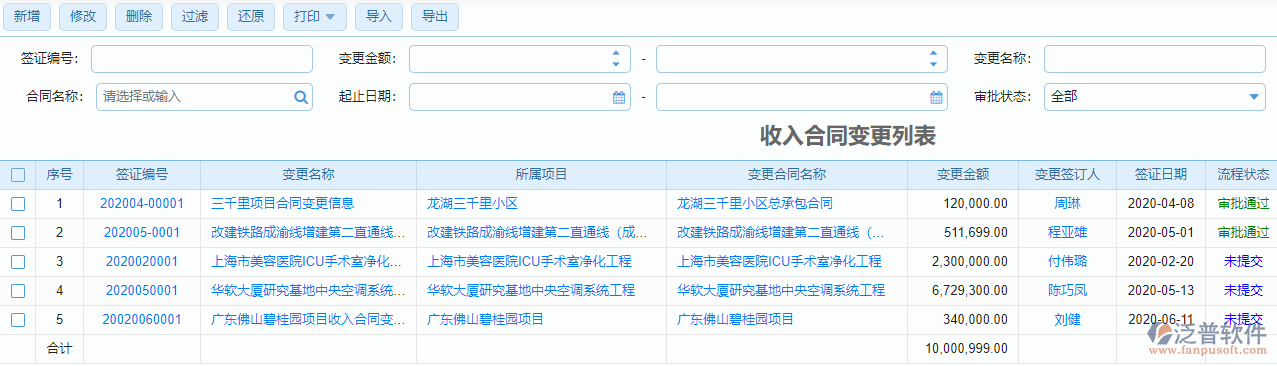Focus the 签证编号 input field
The width and height of the screenshot is (1277, 366).
pyautogui.click(x=202, y=59)
